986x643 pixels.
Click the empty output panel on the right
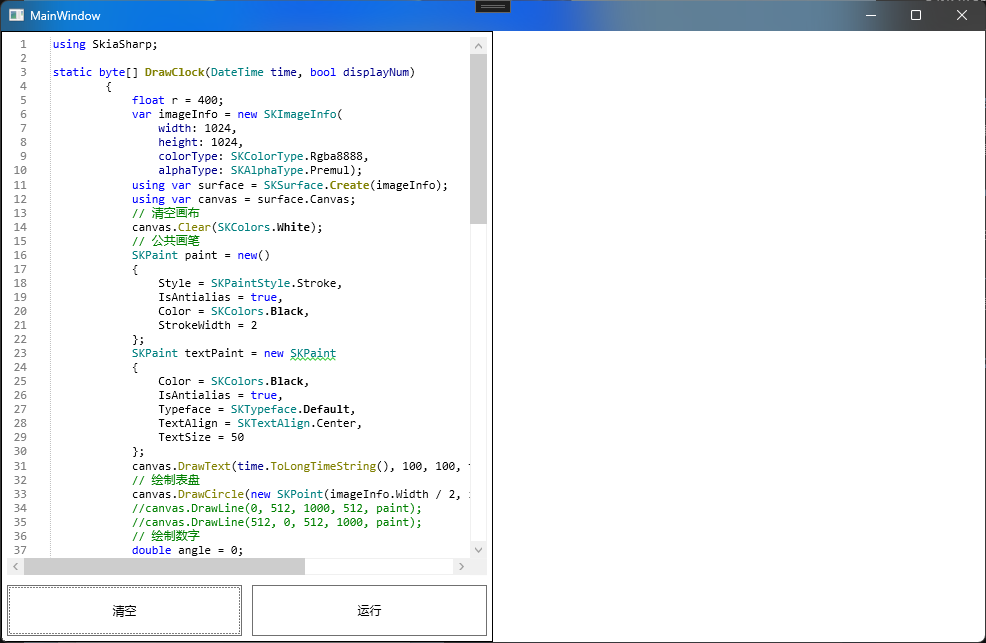click(738, 336)
